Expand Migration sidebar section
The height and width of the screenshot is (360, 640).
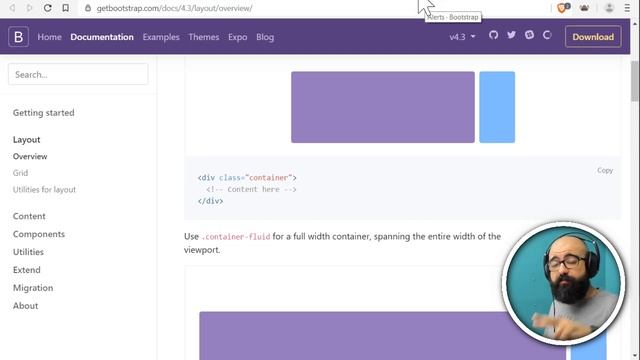[33, 288]
